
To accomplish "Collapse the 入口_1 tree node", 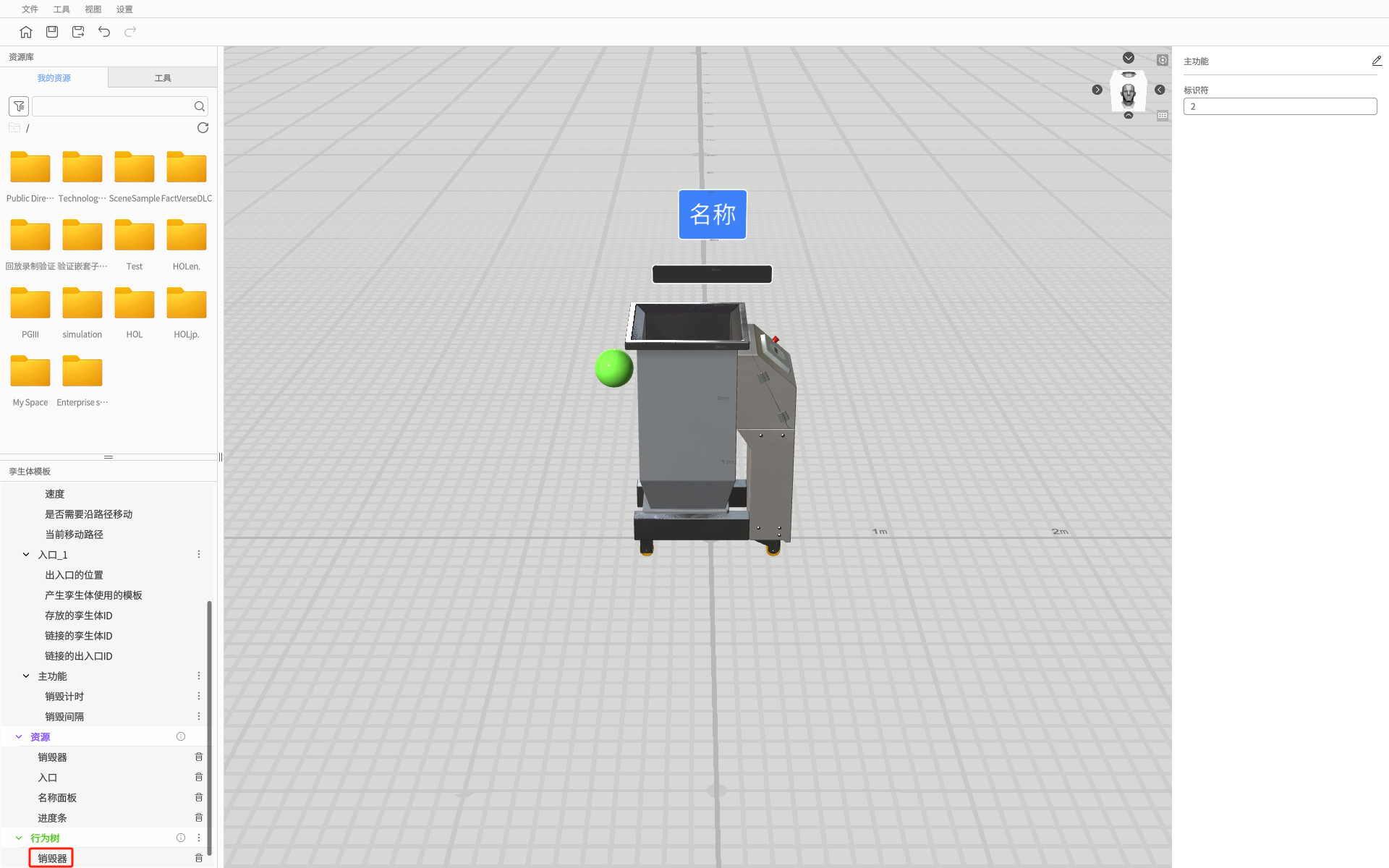I will [x=26, y=555].
